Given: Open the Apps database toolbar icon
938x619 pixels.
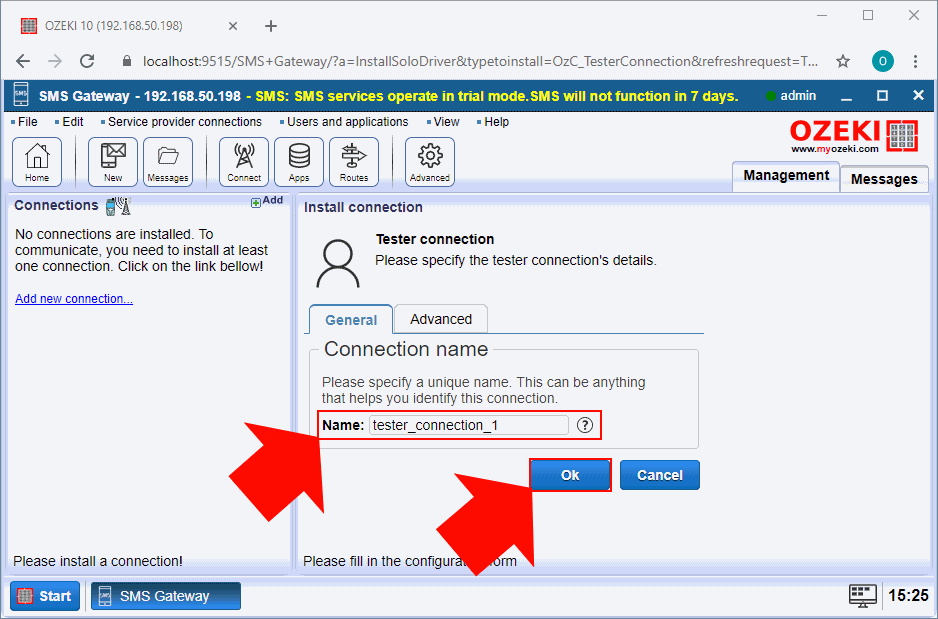Looking at the screenshot, I should 299,161.
